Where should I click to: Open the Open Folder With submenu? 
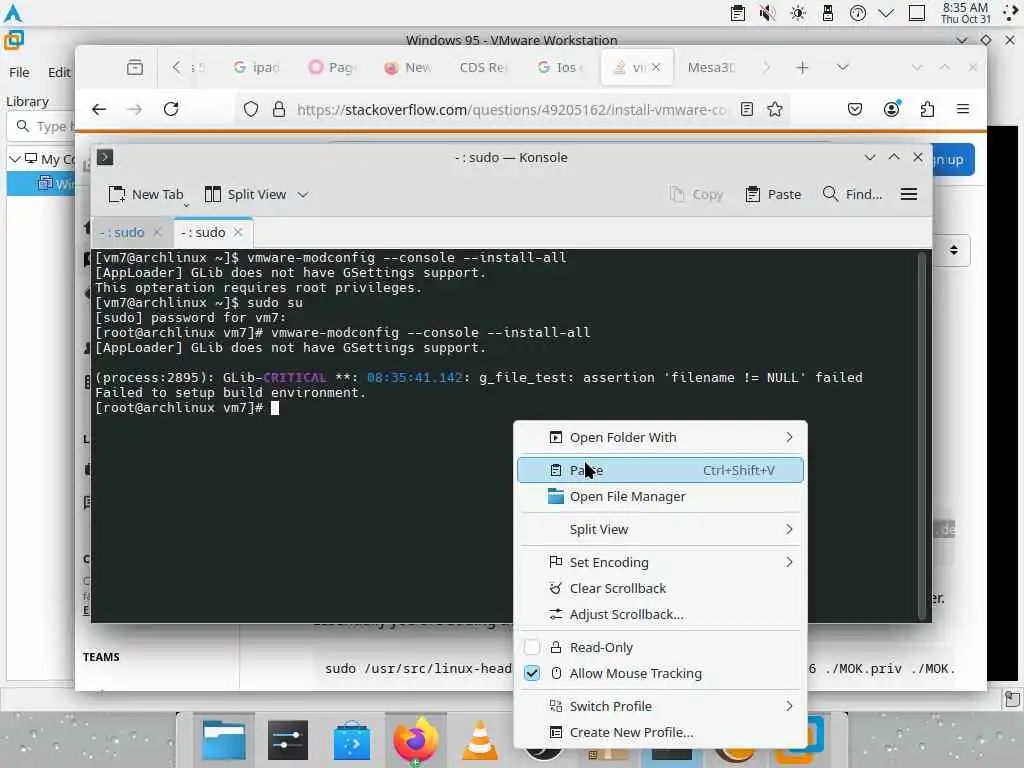660,438
